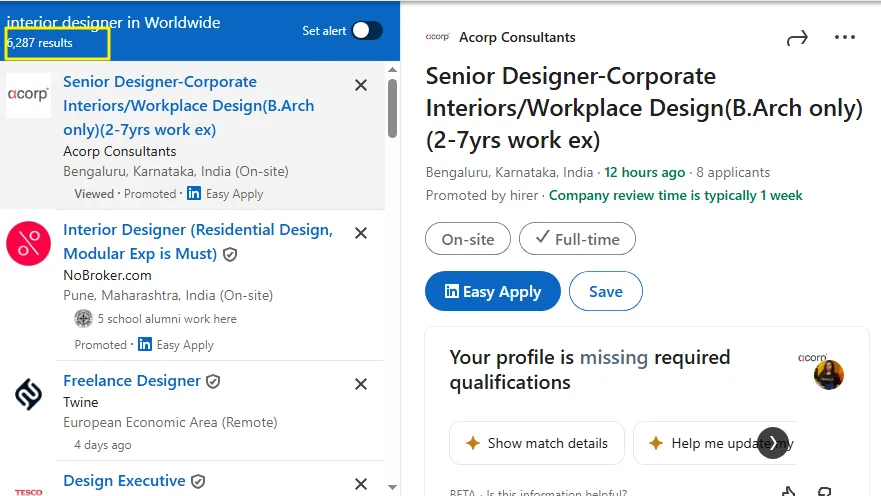The height and width of the screenshot is (496, 881).
Task: Click the Easy Apply button
Action: coord(492,291)
